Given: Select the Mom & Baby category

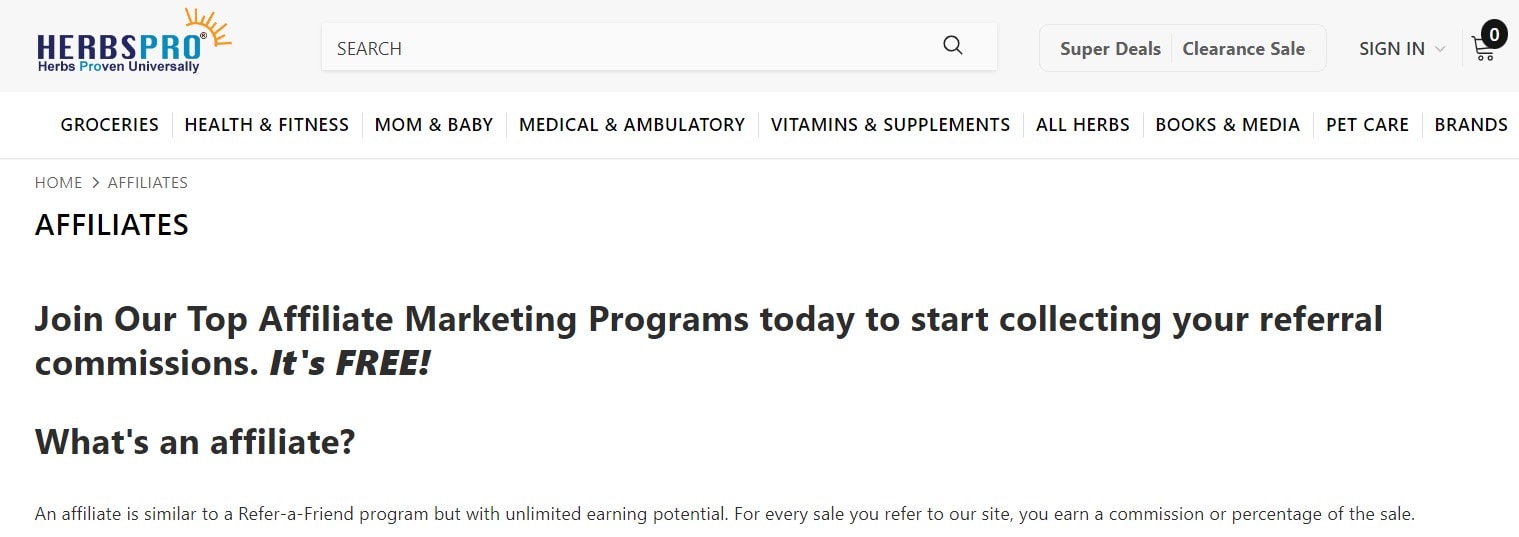Looking at the screenshot, I should 434,125.
